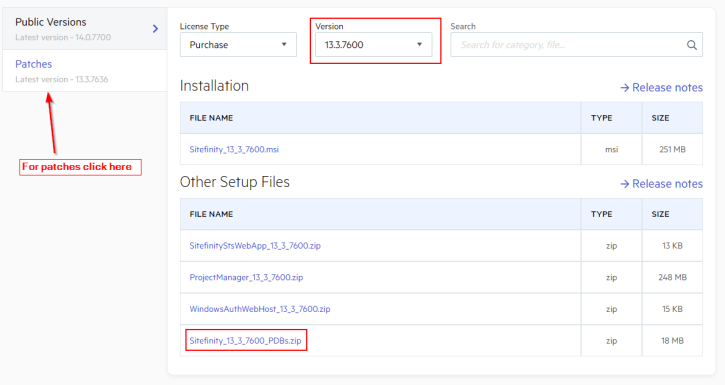Viewport: 725px width, 385px height.
Task: Click zip type cell in ProjectManager row
Action: pyautogui.click(x=611, y=277)
